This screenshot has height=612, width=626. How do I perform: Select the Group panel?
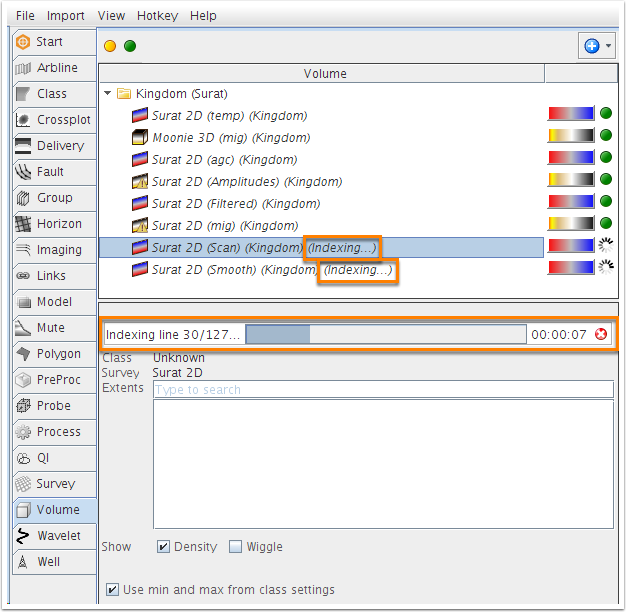[x=54, y=198]
